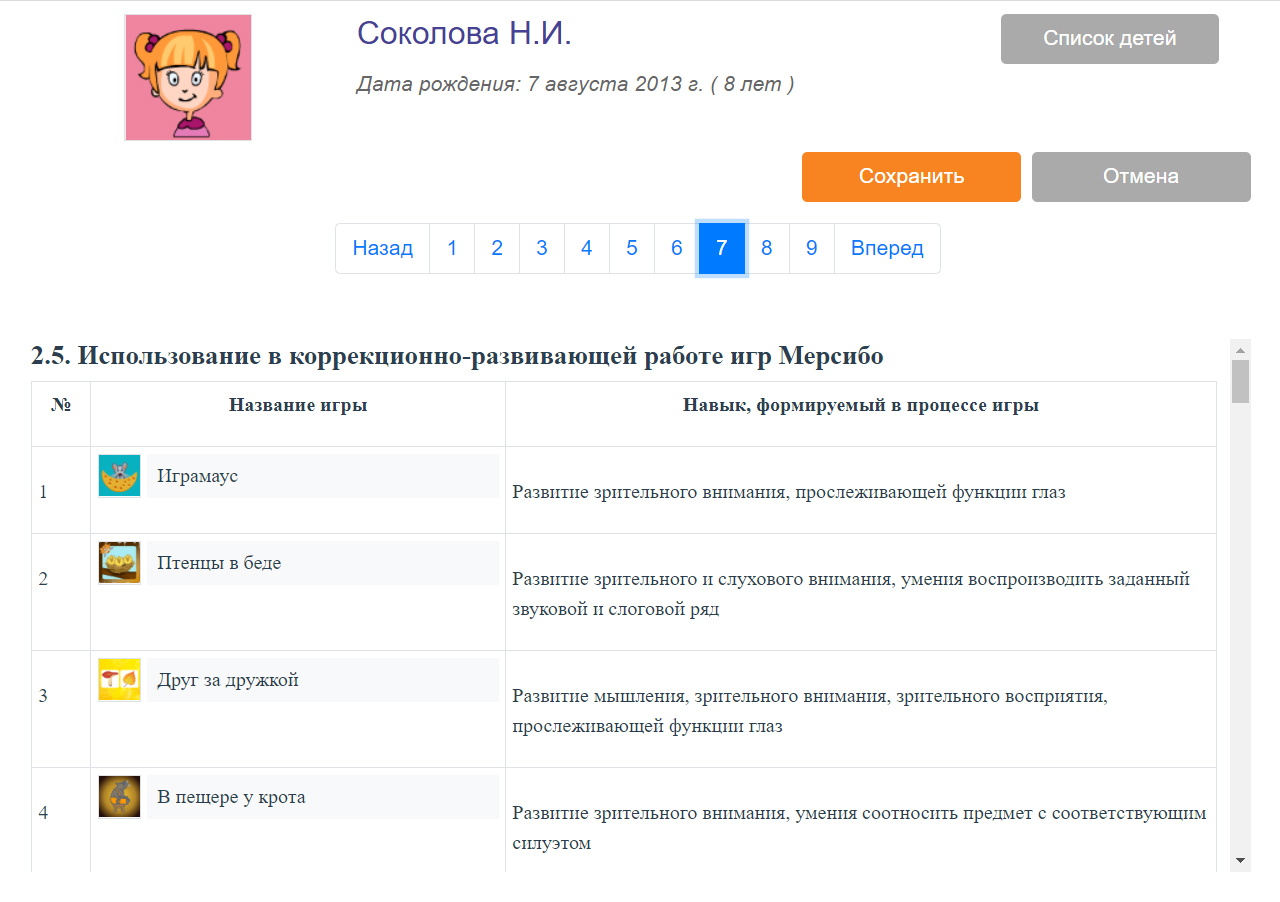This screenshot has width=1280, height=902.
Task: Open the Список детей list
Action: click(1109, 39)
